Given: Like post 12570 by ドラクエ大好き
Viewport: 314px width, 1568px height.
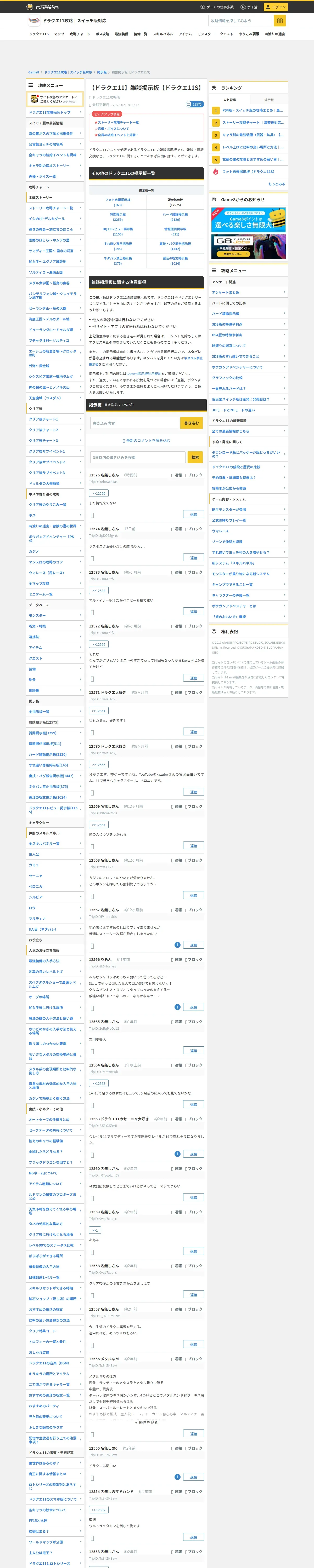Looking at the screenshot, I should coord(92,793).
